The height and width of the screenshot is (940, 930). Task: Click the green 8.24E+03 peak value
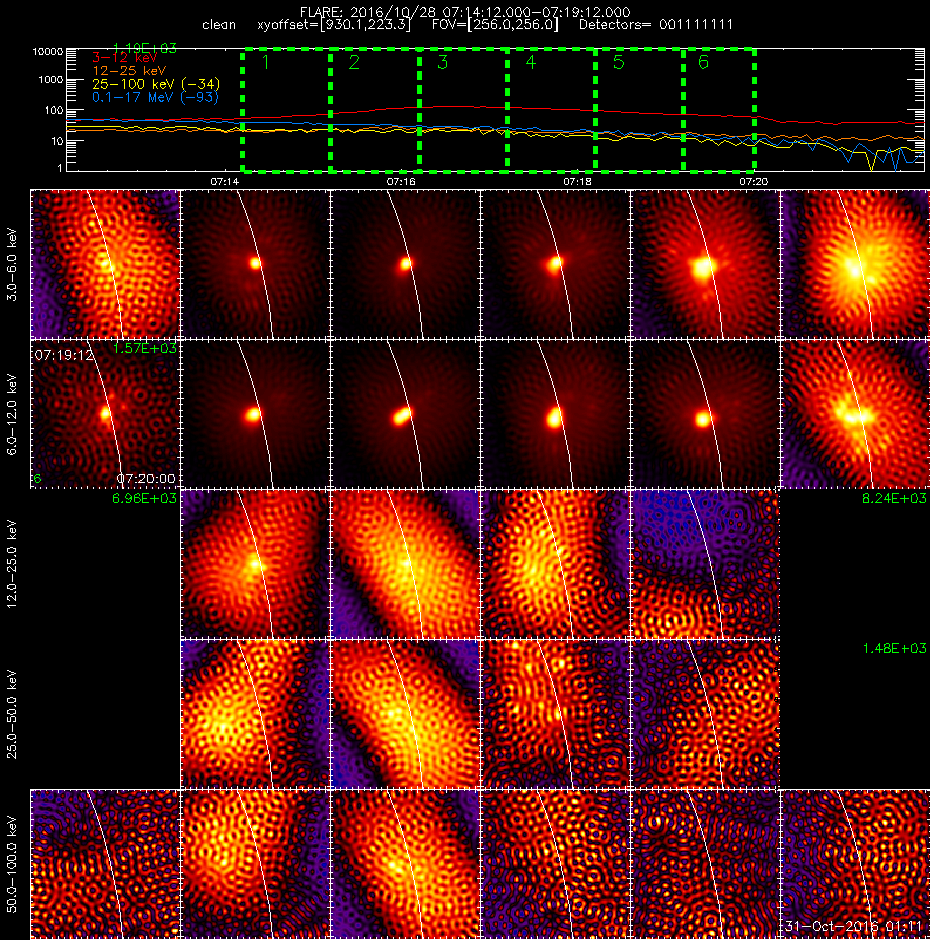[894, 498]
